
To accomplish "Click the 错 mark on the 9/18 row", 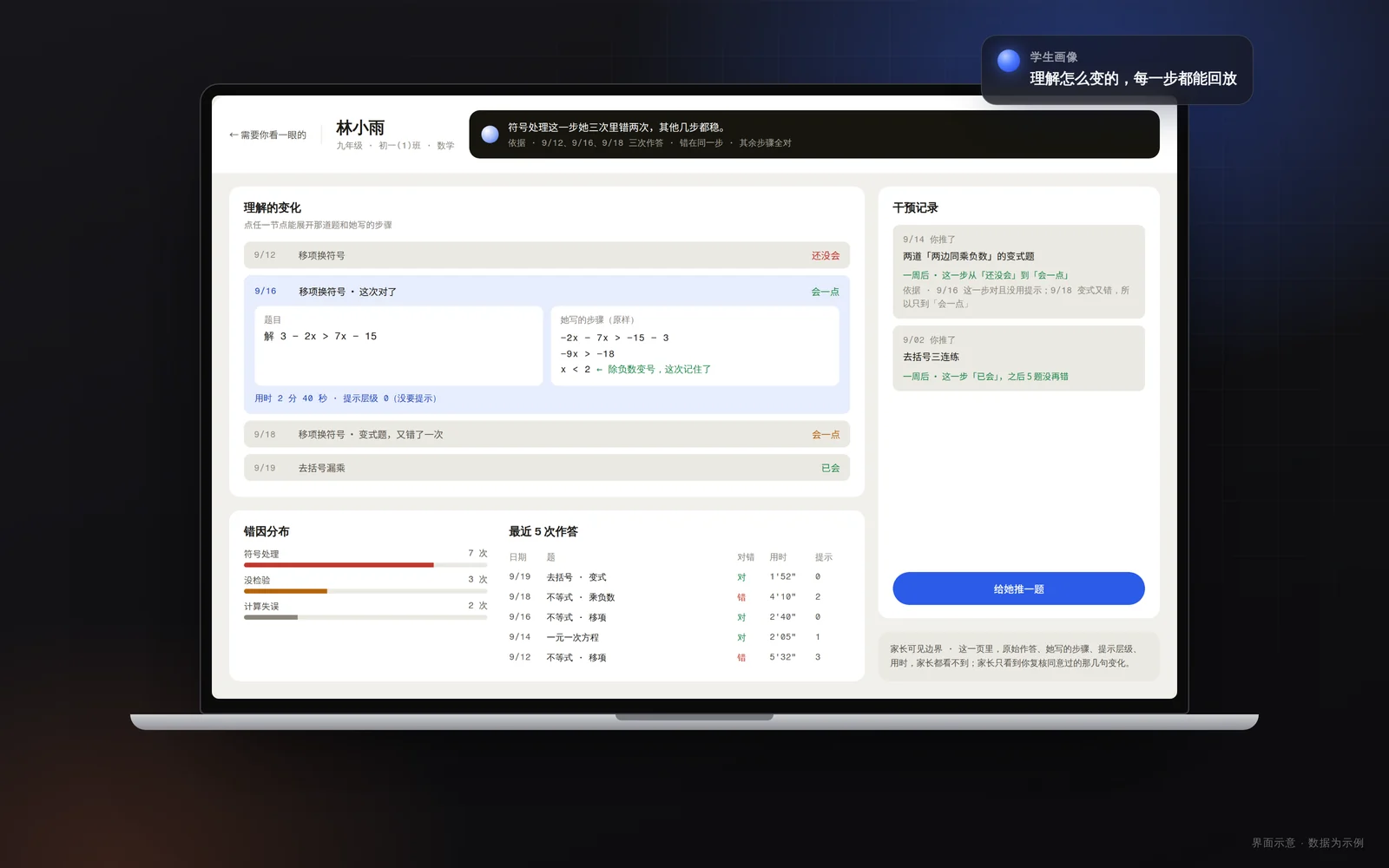I will pyautogui.click(x=741, y=597).
